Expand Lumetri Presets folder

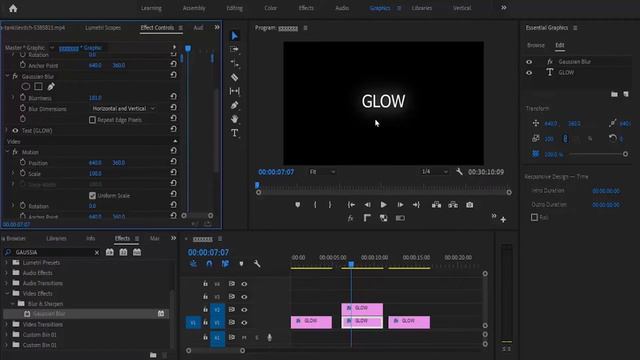6,262
